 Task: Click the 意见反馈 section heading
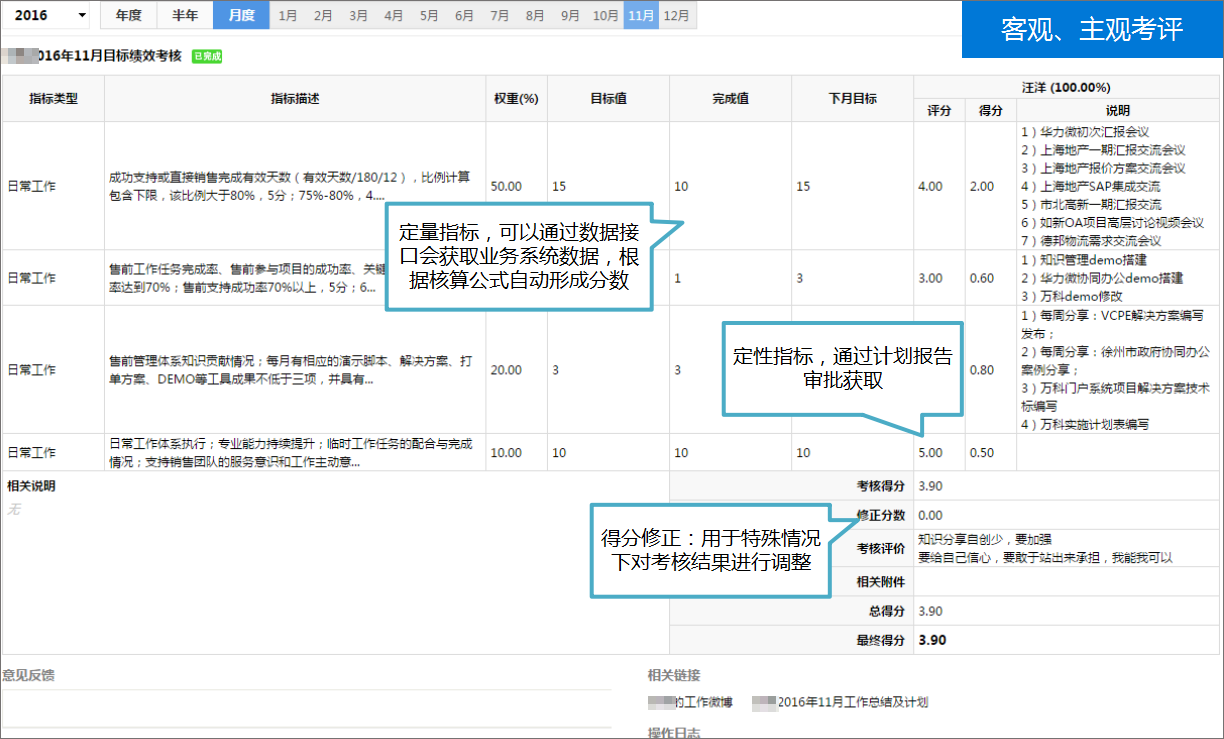tap(30, 675)
